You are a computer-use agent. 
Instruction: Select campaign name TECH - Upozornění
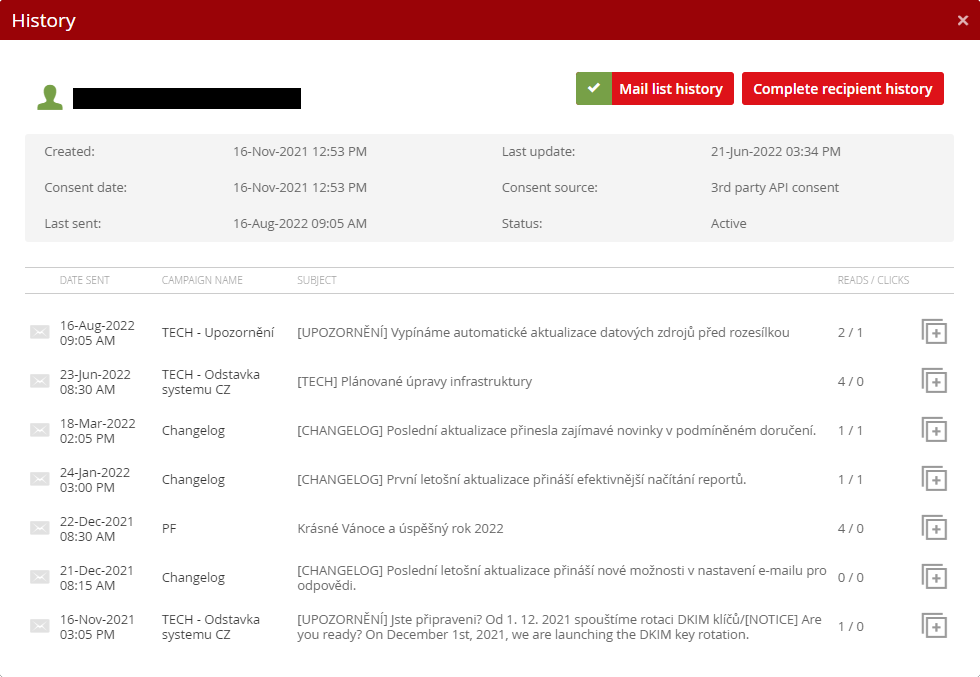pyautogui.click(x=218, y=333)
